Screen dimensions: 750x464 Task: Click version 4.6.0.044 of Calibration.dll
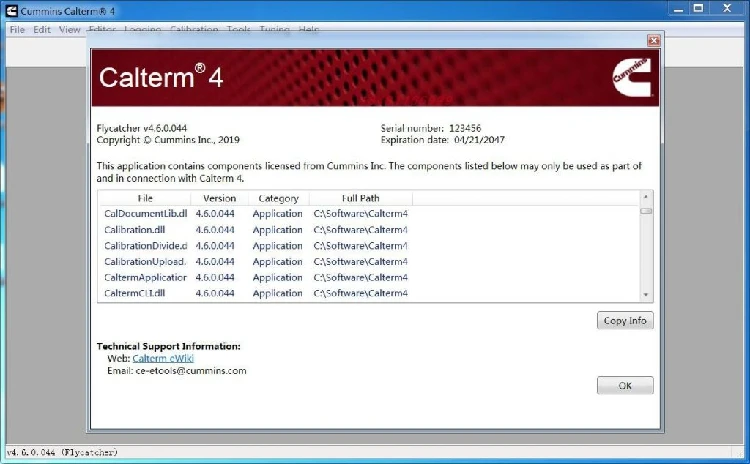click(215, 230)
